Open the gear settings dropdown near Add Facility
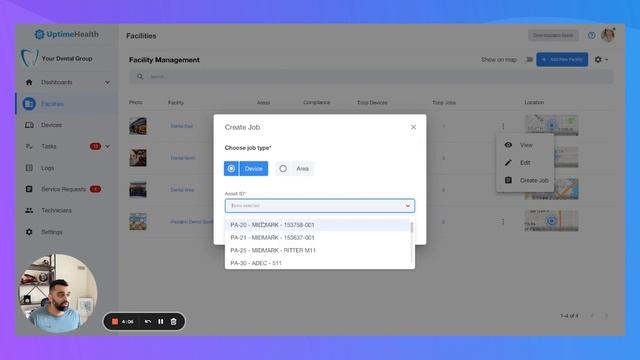 pyautogui.click(x=601, y=60)
